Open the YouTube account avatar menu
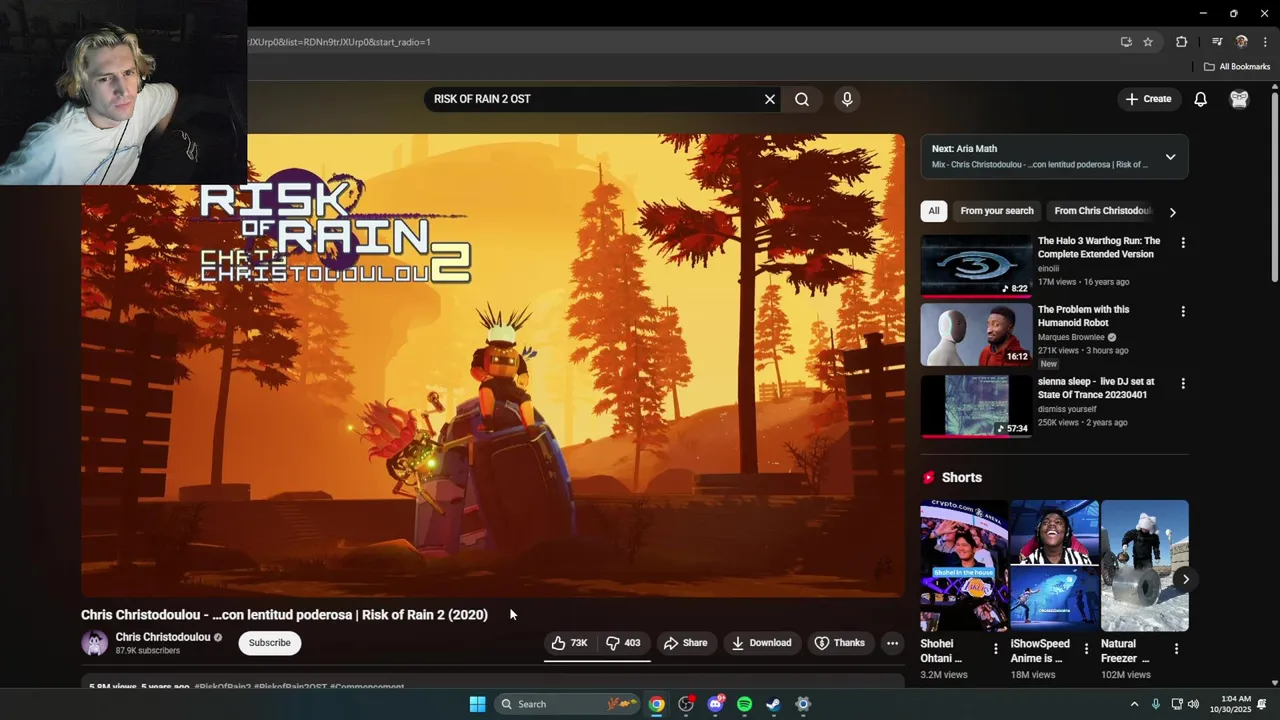This screenshot has height=720, width=1280. 1240,99
